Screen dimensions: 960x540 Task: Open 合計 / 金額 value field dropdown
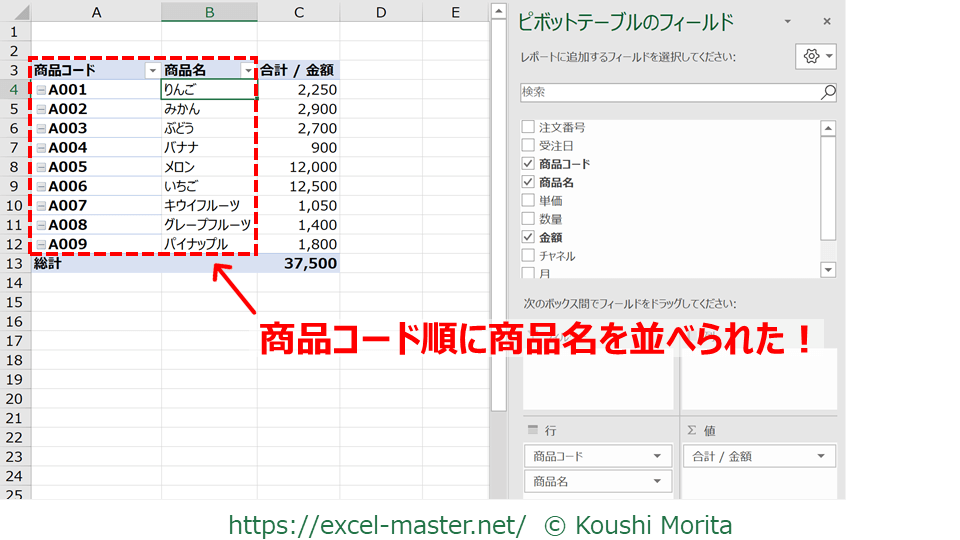coord(820,456)
